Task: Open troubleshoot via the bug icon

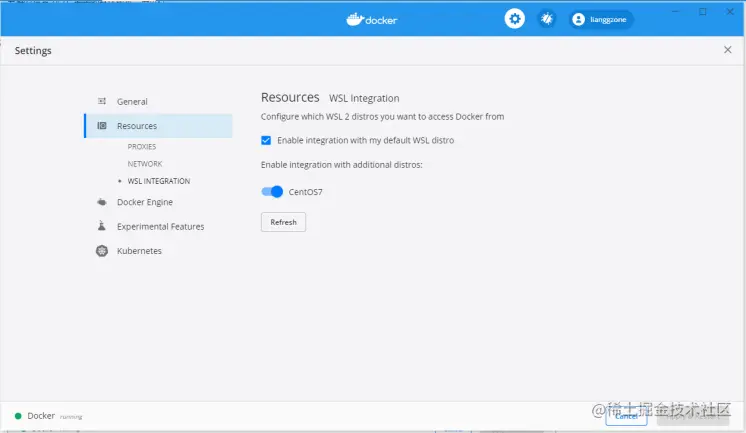Action: coord(547,19)
